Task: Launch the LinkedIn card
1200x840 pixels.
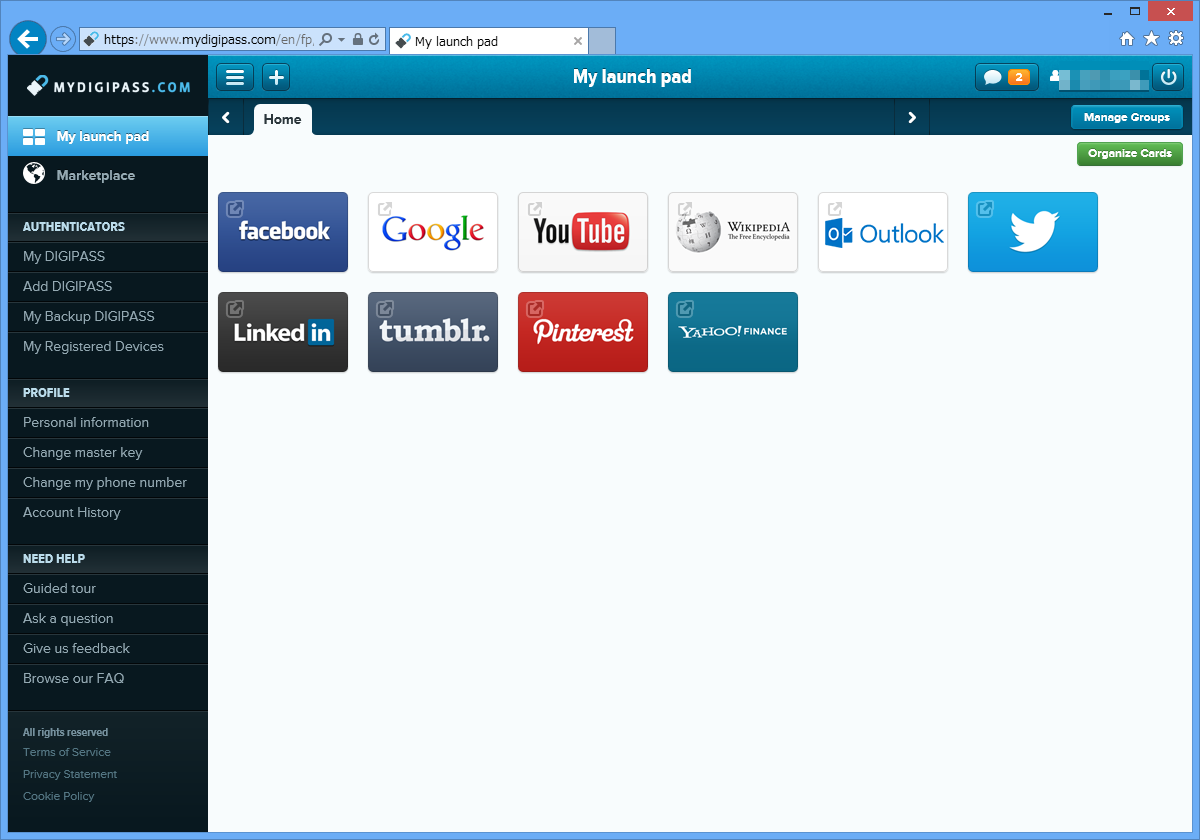Action: click(283, 332)
